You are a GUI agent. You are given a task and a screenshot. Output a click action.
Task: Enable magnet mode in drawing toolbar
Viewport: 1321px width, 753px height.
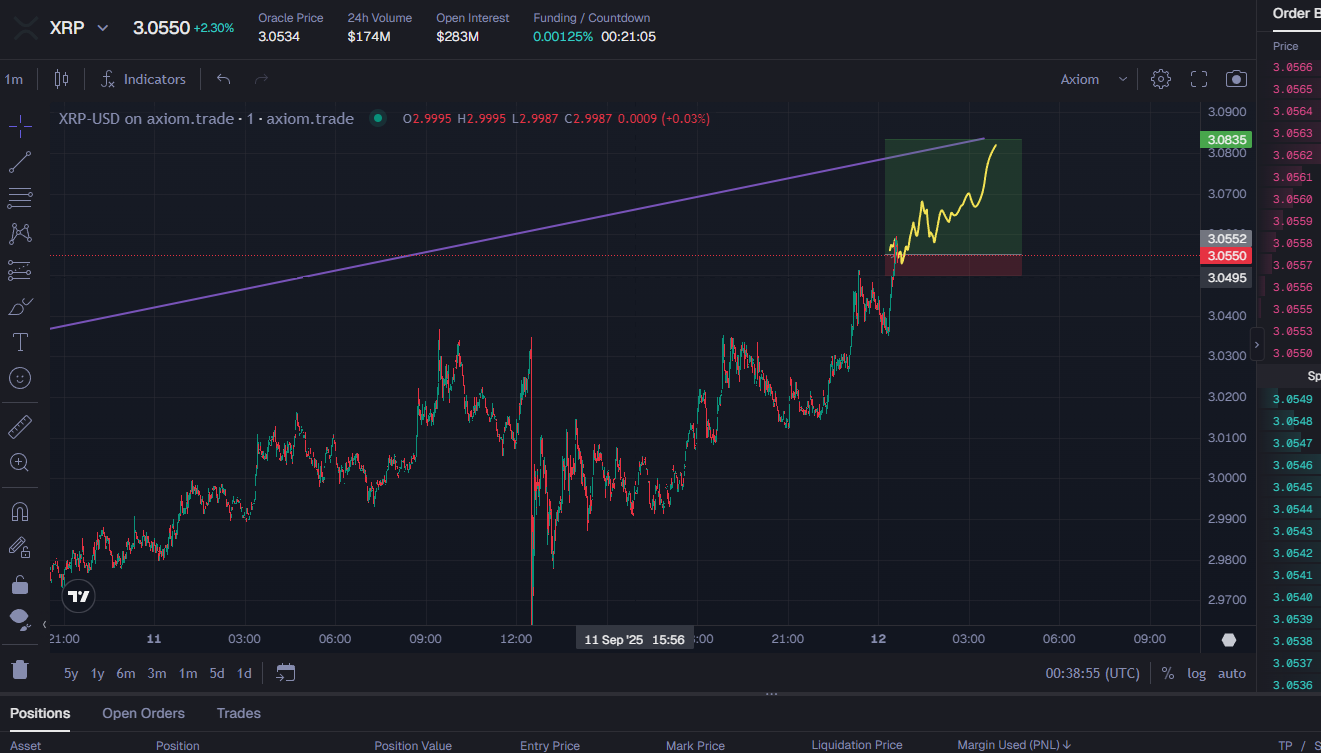[20, 512]
